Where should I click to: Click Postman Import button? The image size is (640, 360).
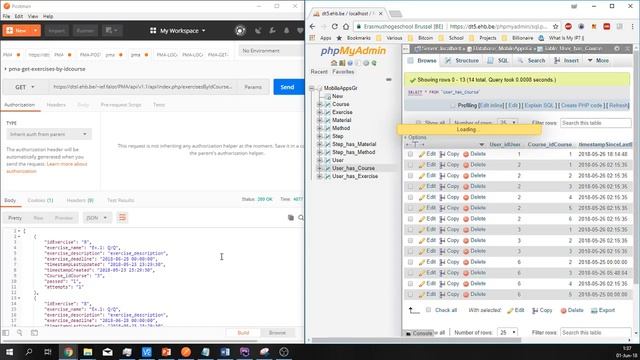(x=56, y=31)
